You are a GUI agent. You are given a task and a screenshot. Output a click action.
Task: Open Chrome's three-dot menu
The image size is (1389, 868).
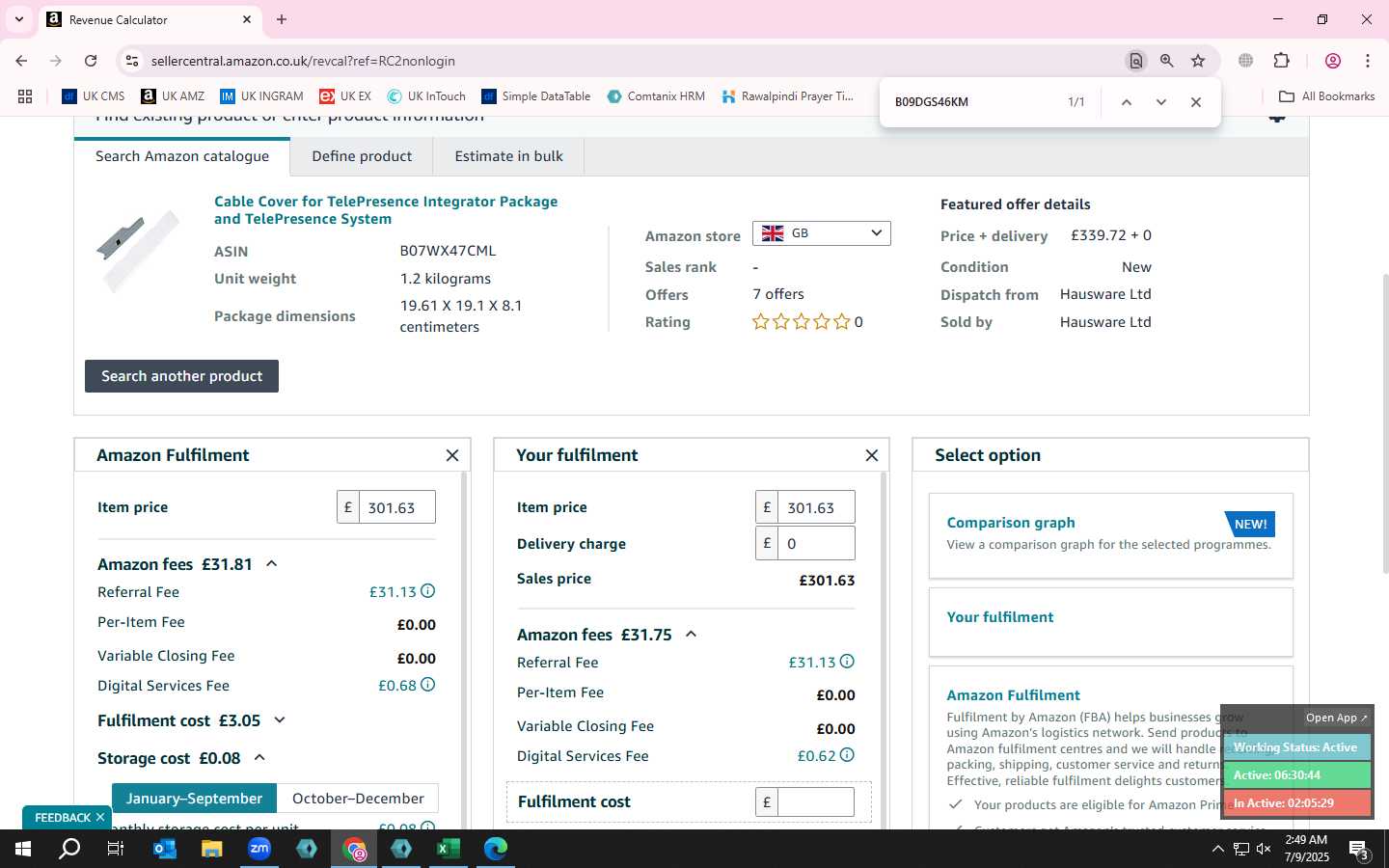[x=1368, y=61]
